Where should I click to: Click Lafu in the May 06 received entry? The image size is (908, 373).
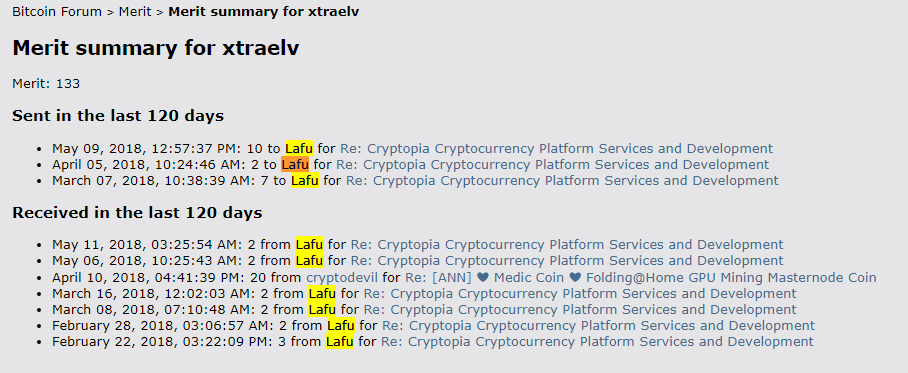pyautogui.click(x=309, y=261)
